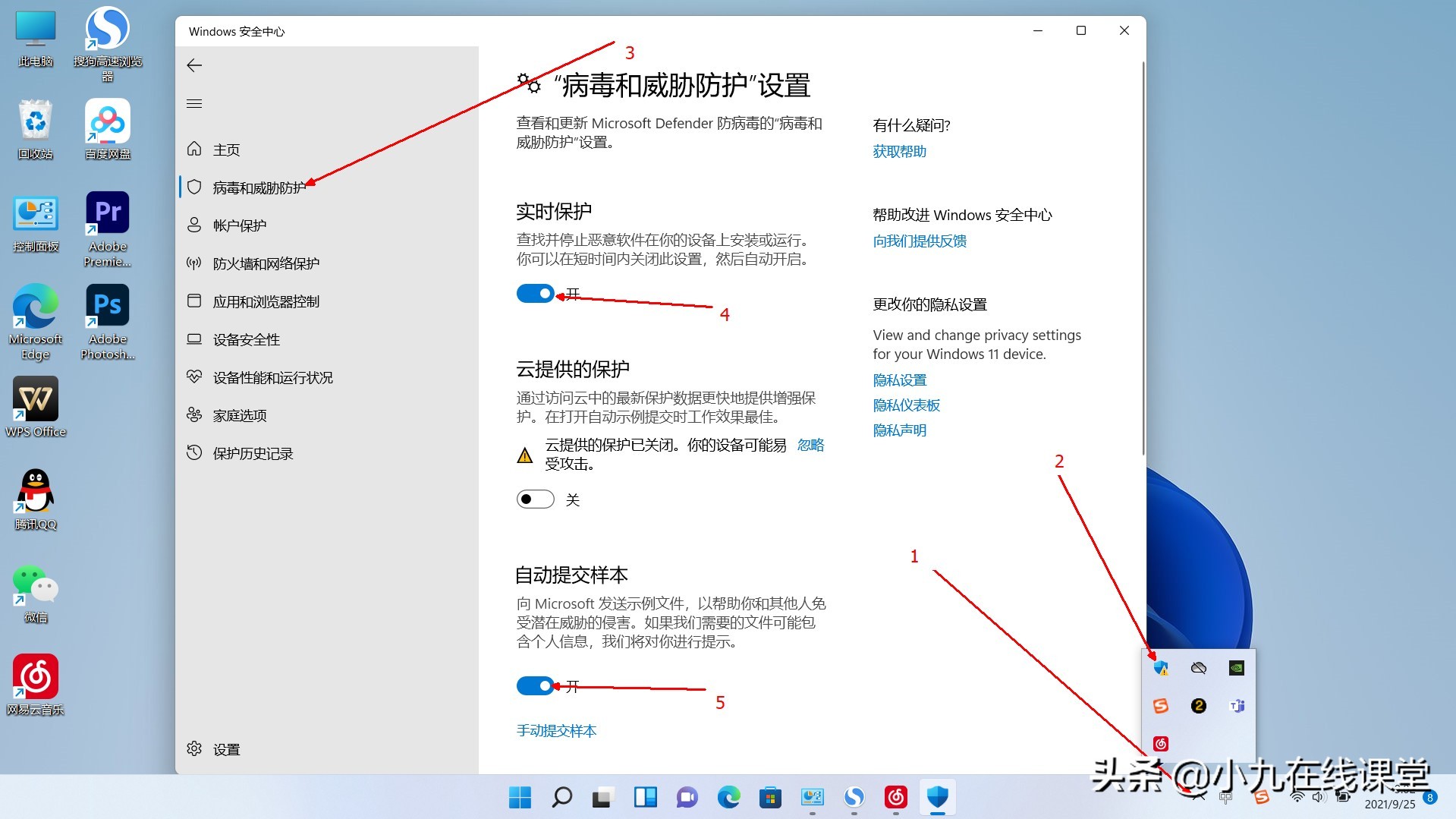
Task: Open the navigation hamburger menu
Action: (x=194, y=103)
